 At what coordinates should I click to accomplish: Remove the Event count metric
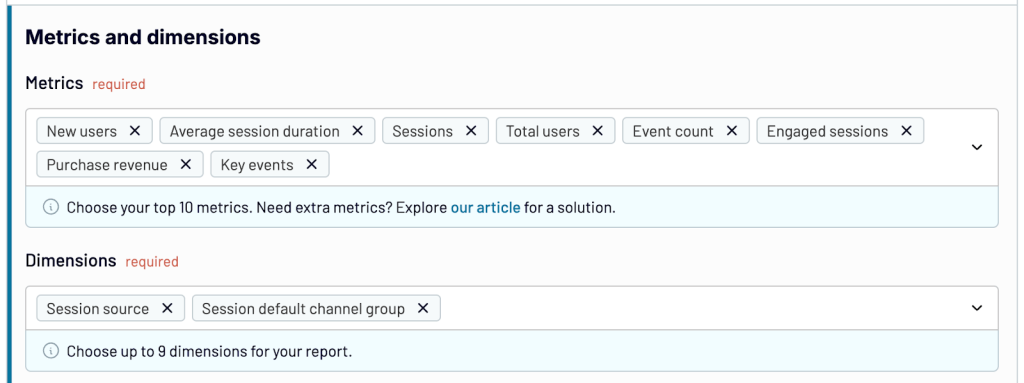(731, 131)
